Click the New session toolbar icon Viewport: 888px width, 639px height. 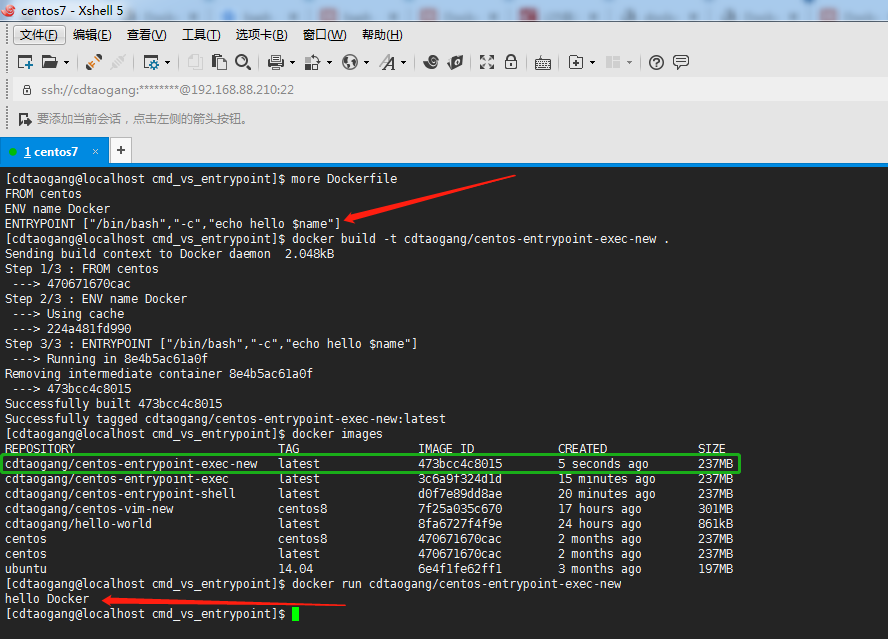point(25,62)
